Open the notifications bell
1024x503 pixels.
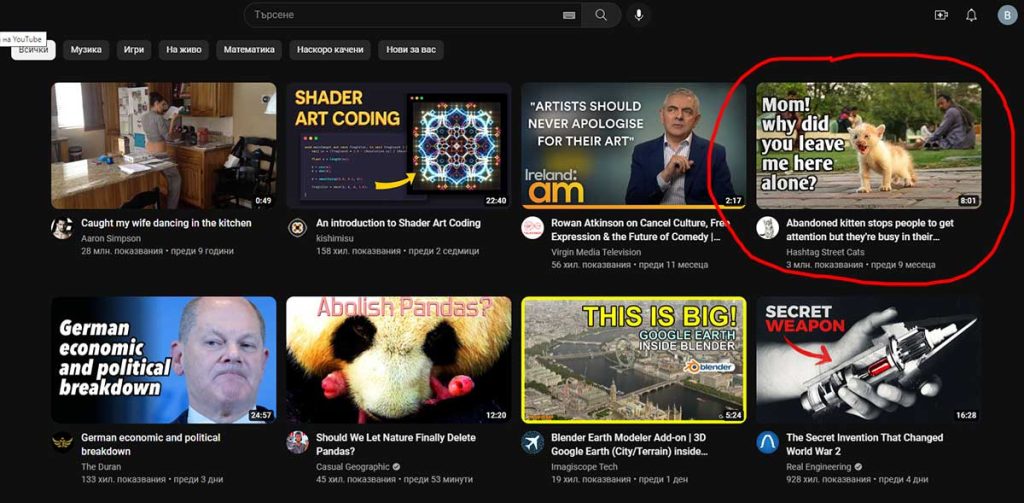971,15
